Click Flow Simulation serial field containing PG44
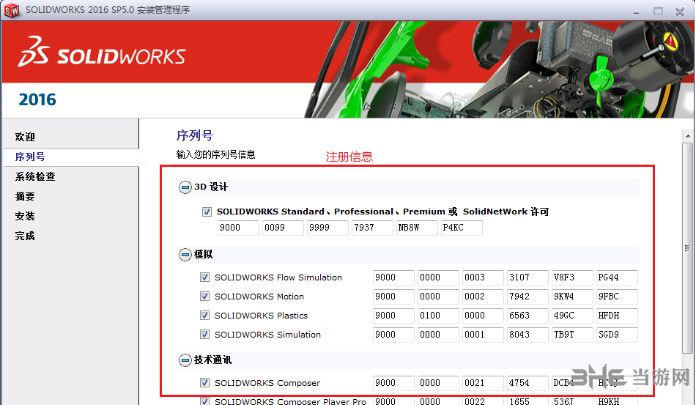Image resolution: width=695 pixels, height=405 pixels. point(617,277)
